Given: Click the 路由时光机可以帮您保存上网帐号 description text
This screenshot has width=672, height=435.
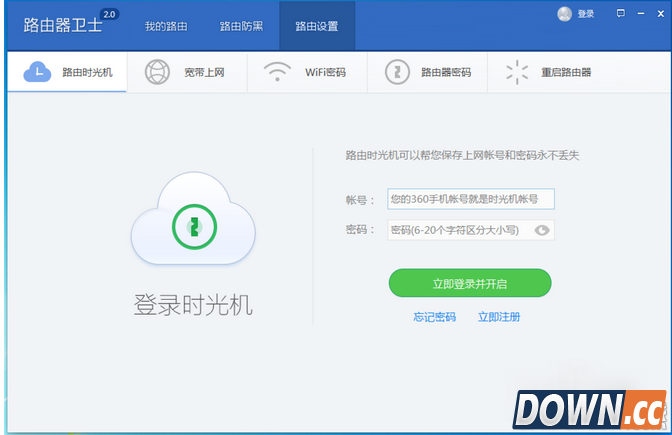Looking at the screenshot, I should 462,155.
